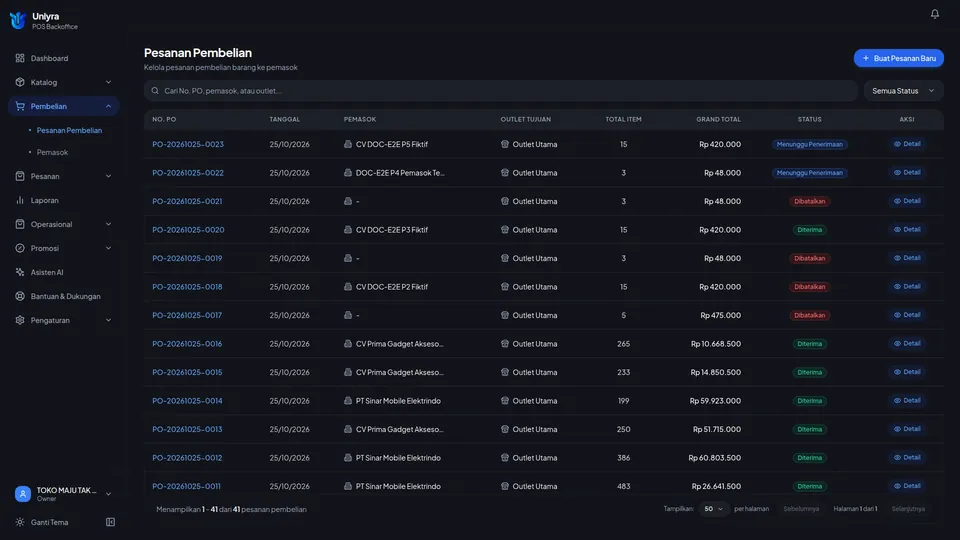Toggle theme with Ganti Tema
The image size is (960, 540).
pos(43,522)
